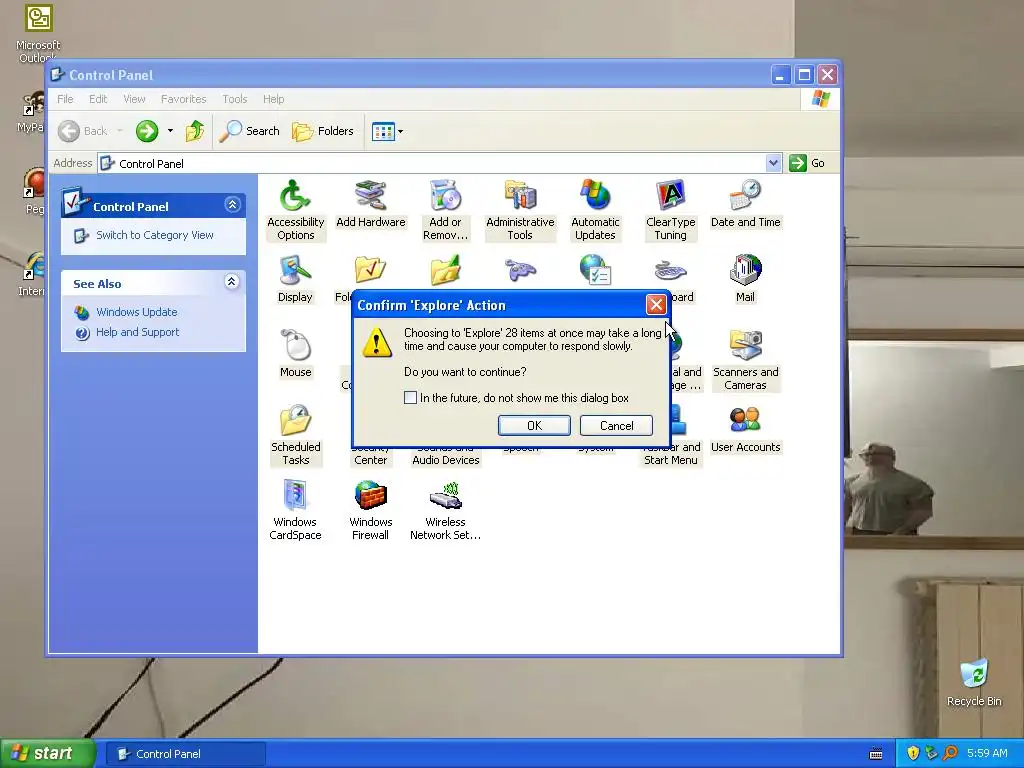Open the Add Hardware icon
The width and height of the screenshot is (1024, 768).
pyautogui.click(x=370, y=204)
